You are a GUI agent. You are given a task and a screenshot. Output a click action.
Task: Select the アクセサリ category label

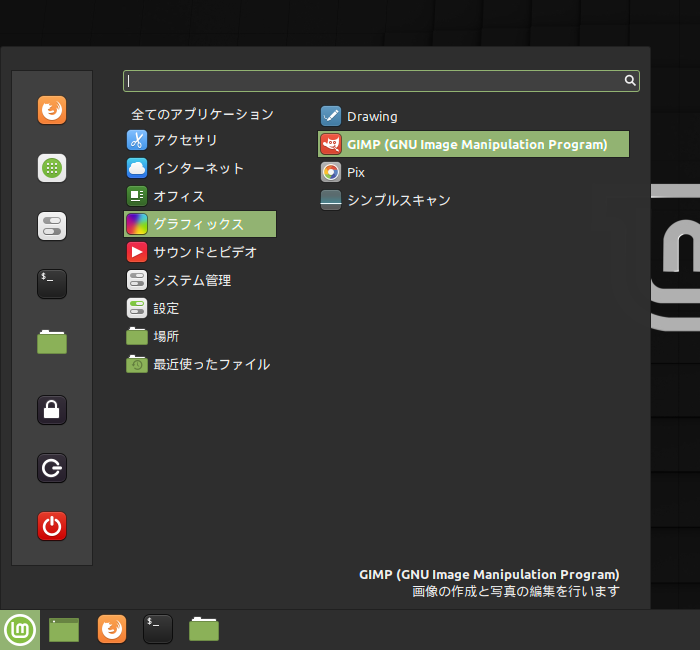[185, 140]
